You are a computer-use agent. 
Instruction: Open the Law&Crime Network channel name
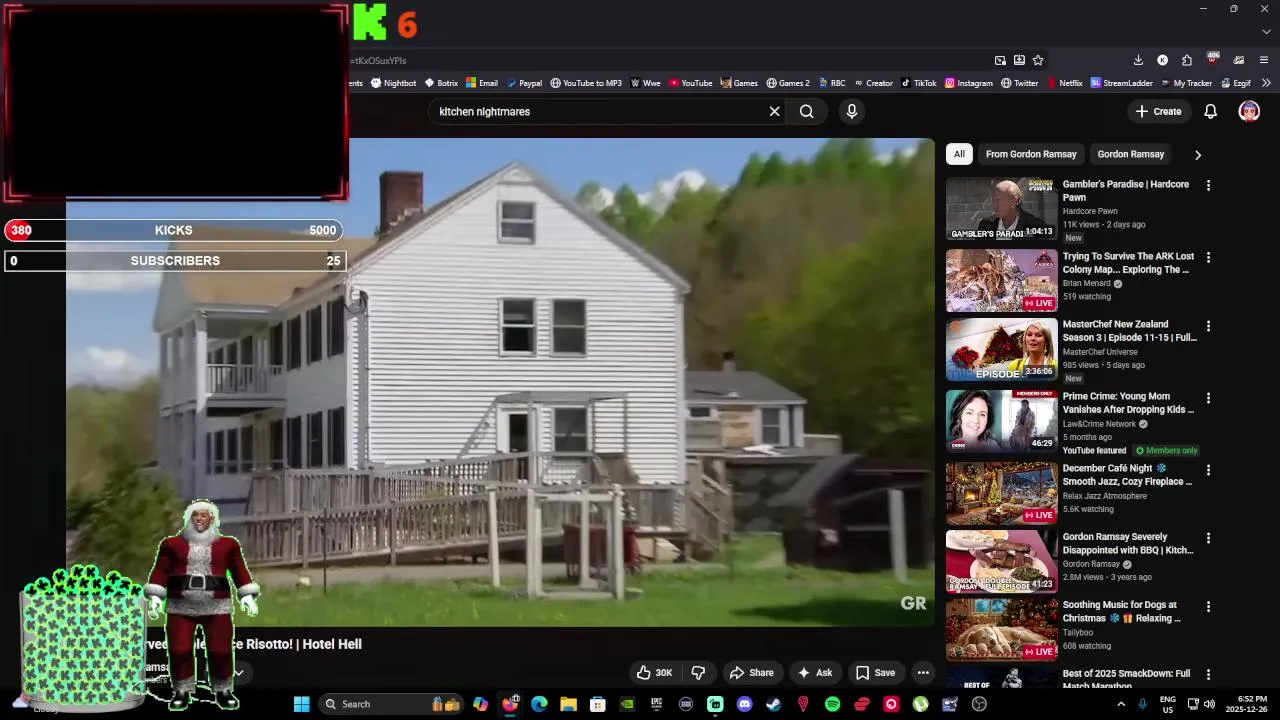[1099, 424]
